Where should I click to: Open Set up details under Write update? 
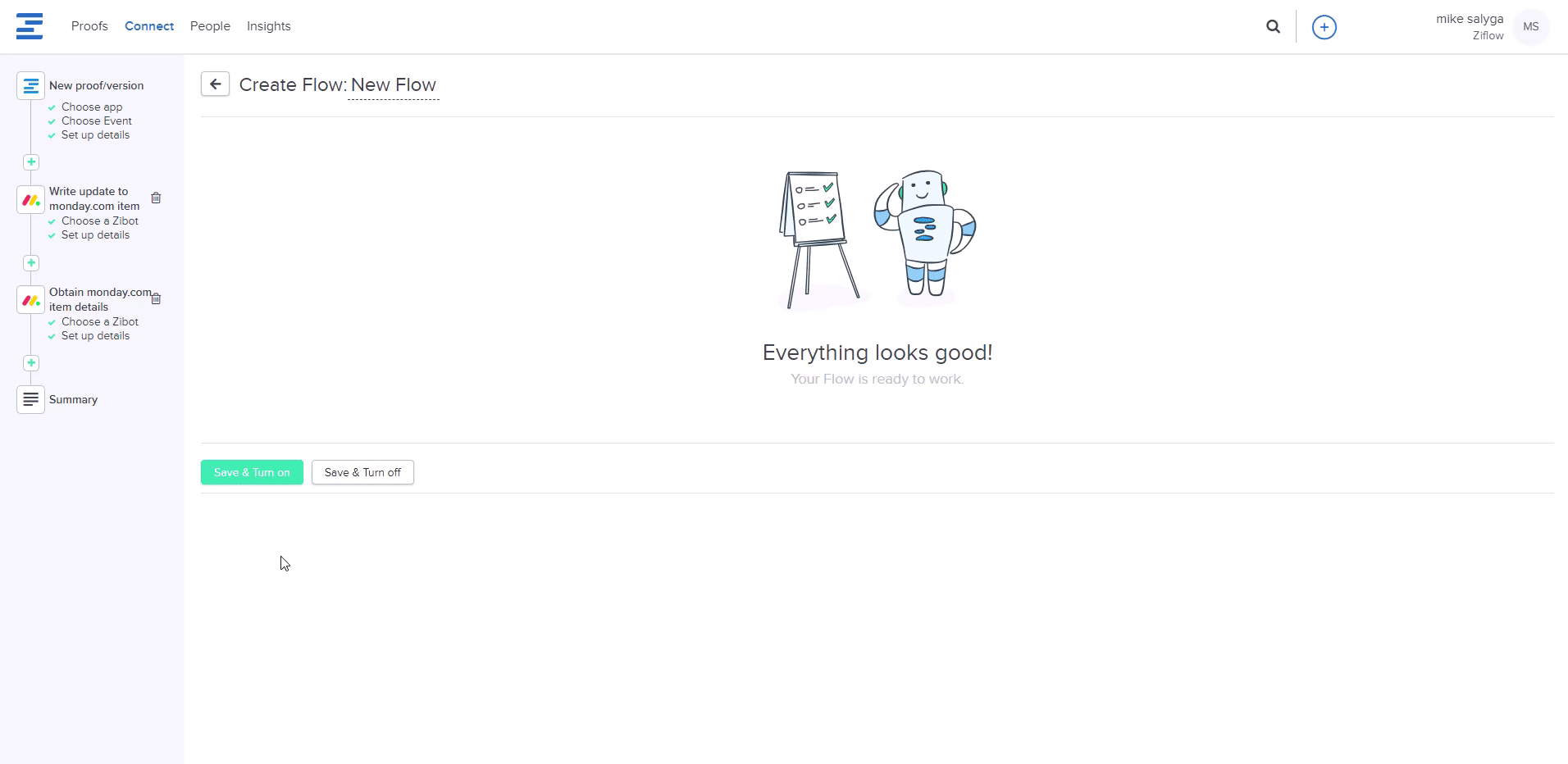(95, 235)
